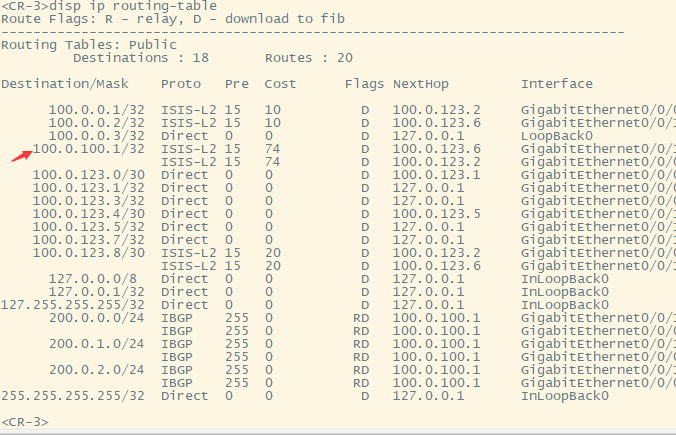Click the NextHop column header
This screenshot has width=676, height=435.
424,84
